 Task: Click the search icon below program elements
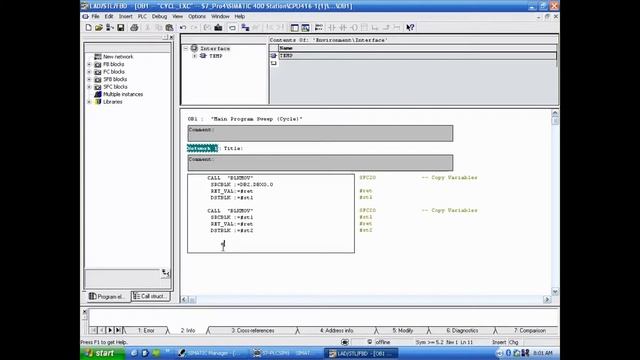(x=165, y=273)
